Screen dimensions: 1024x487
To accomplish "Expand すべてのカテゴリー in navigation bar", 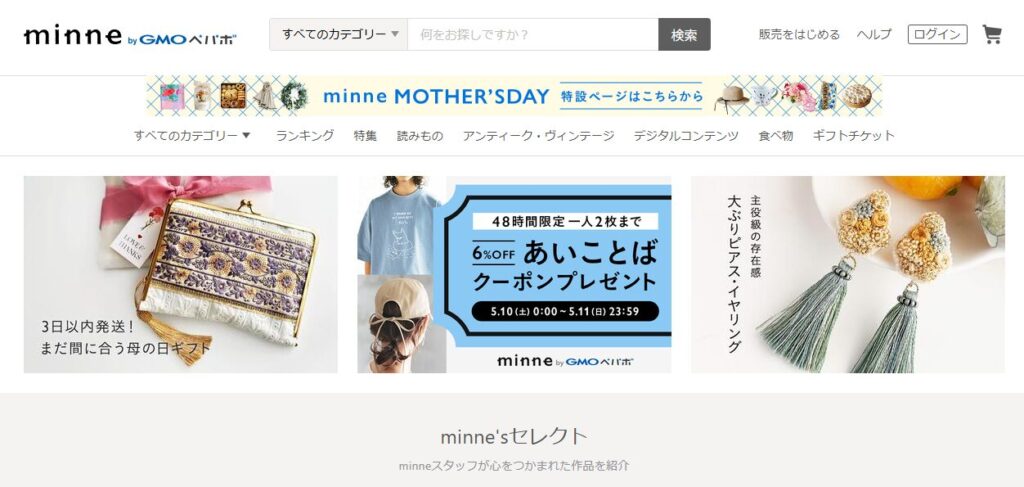I will tap(192, 136).
